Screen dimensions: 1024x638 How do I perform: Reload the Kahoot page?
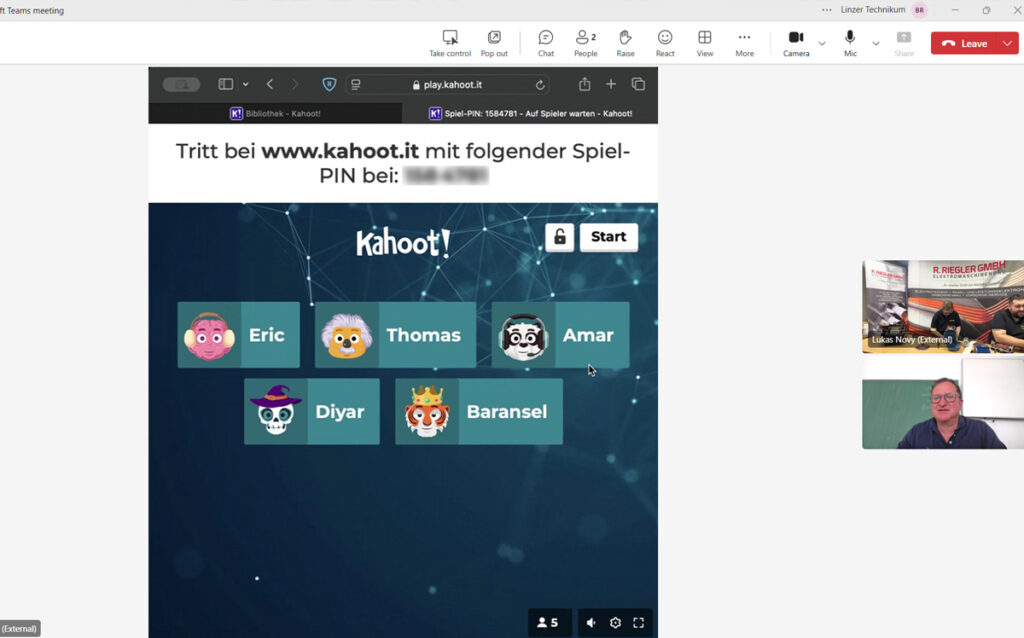540,84
